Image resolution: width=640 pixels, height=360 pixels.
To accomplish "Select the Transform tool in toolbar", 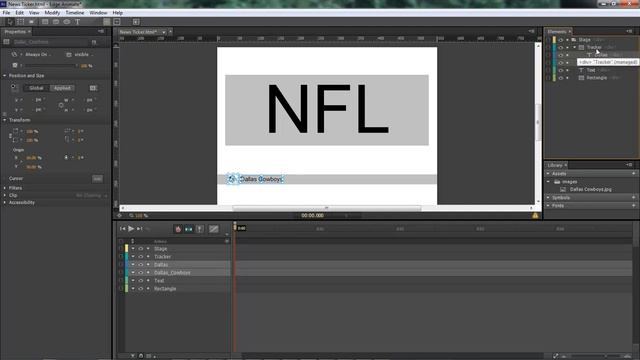I will click(20, 22).
